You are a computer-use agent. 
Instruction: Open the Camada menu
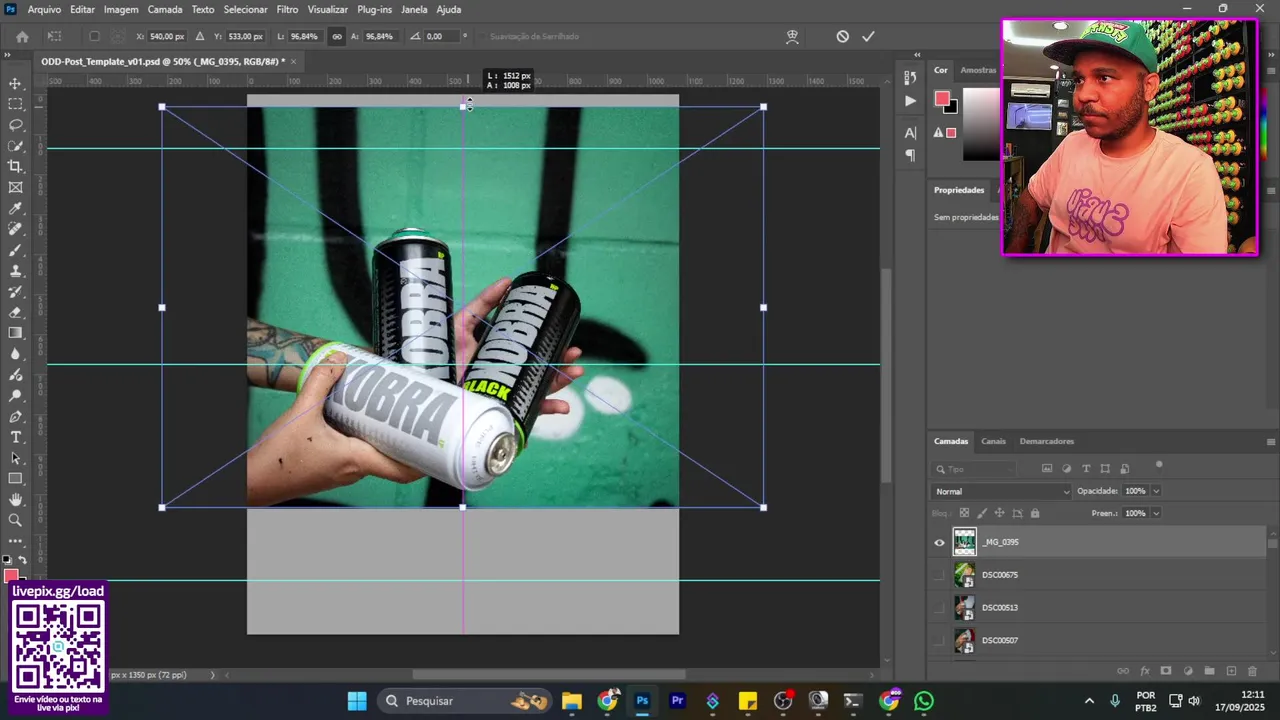(x=165, y=9)
